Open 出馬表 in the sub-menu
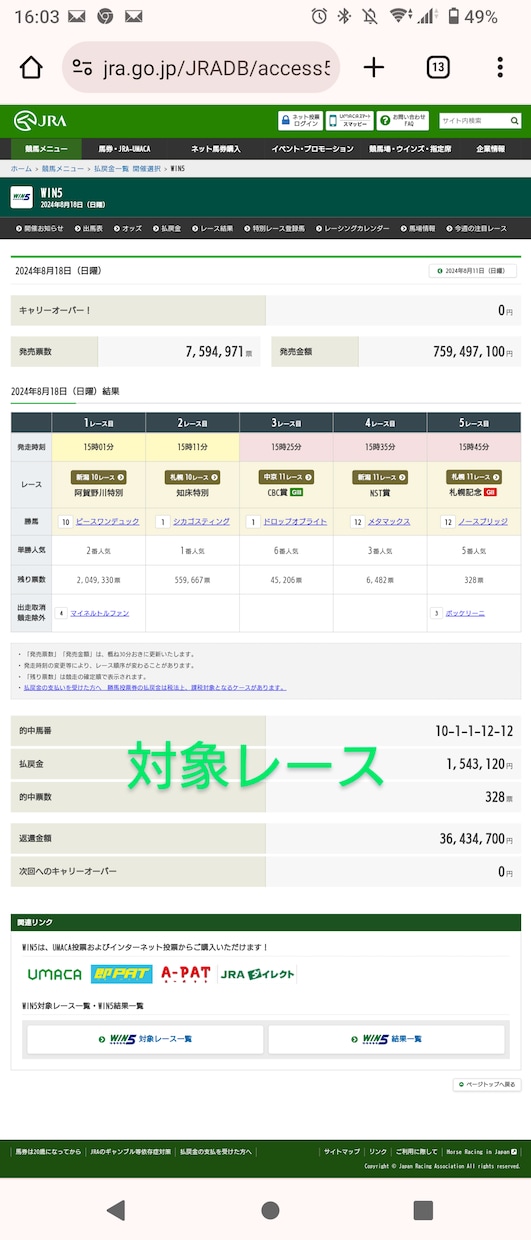 [x=89, y=228]
